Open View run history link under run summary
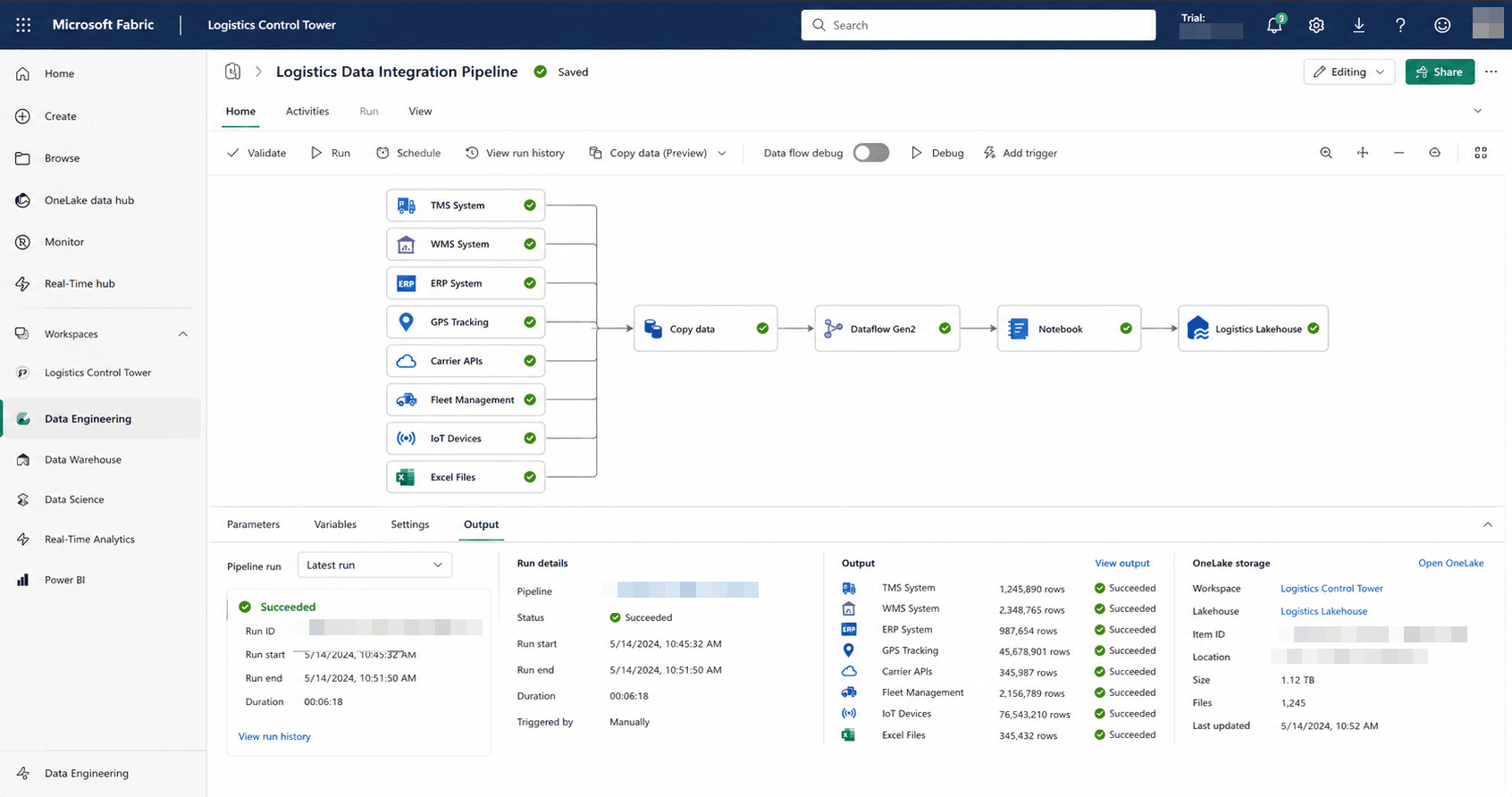1512x797 pixels. pos(274,736)
